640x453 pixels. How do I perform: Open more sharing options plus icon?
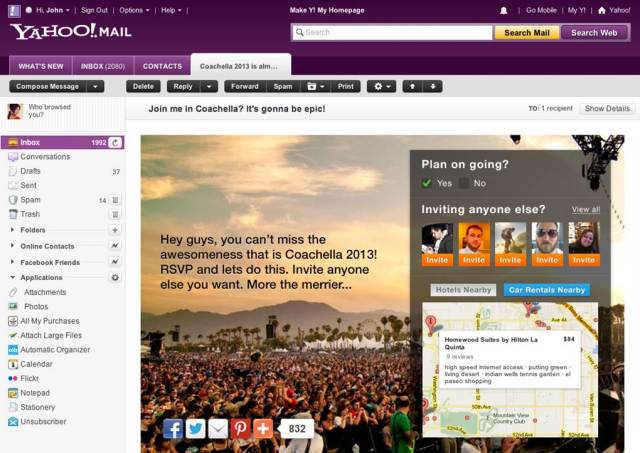[x=263, y=429]
